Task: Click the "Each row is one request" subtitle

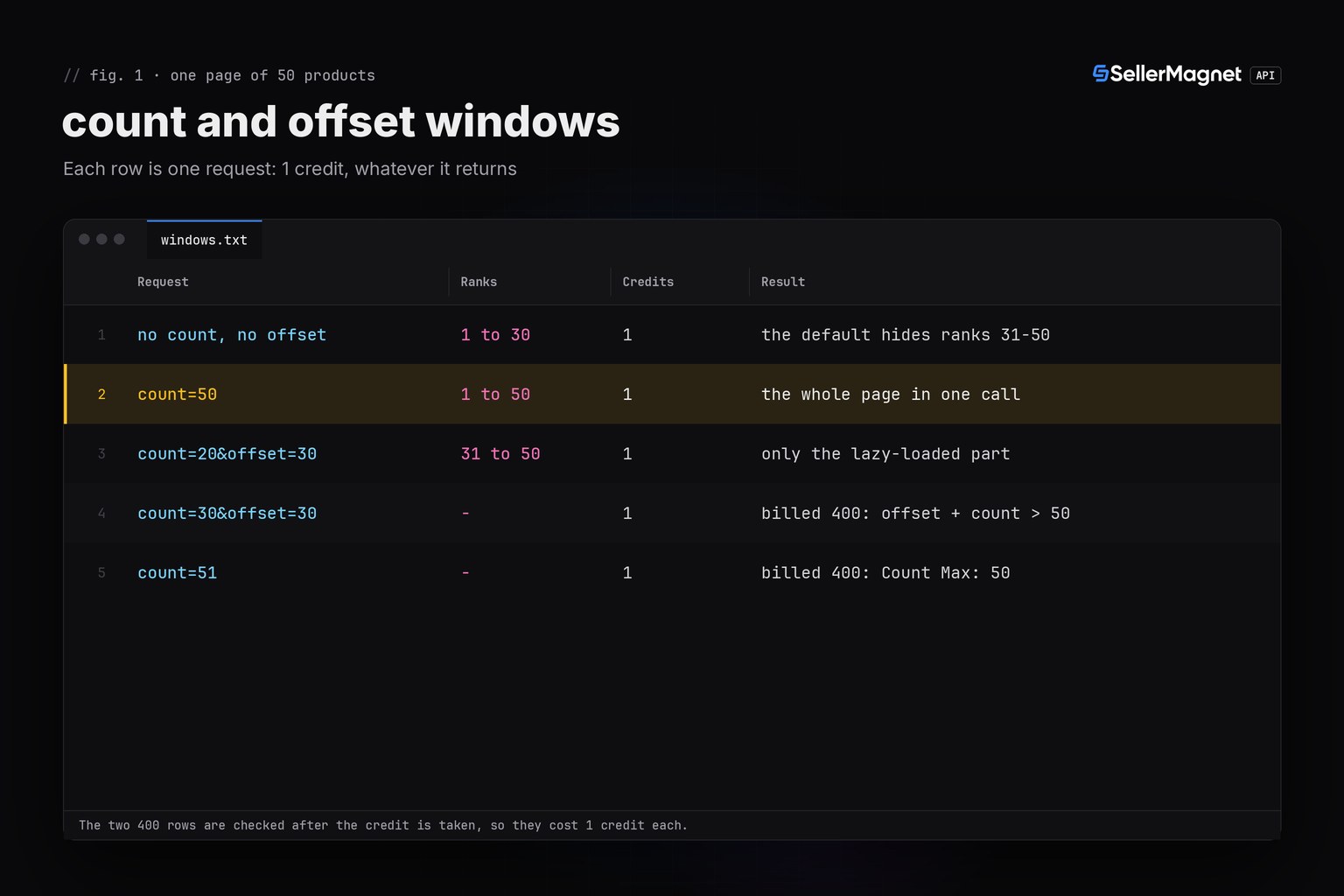Action: [290, 169]
